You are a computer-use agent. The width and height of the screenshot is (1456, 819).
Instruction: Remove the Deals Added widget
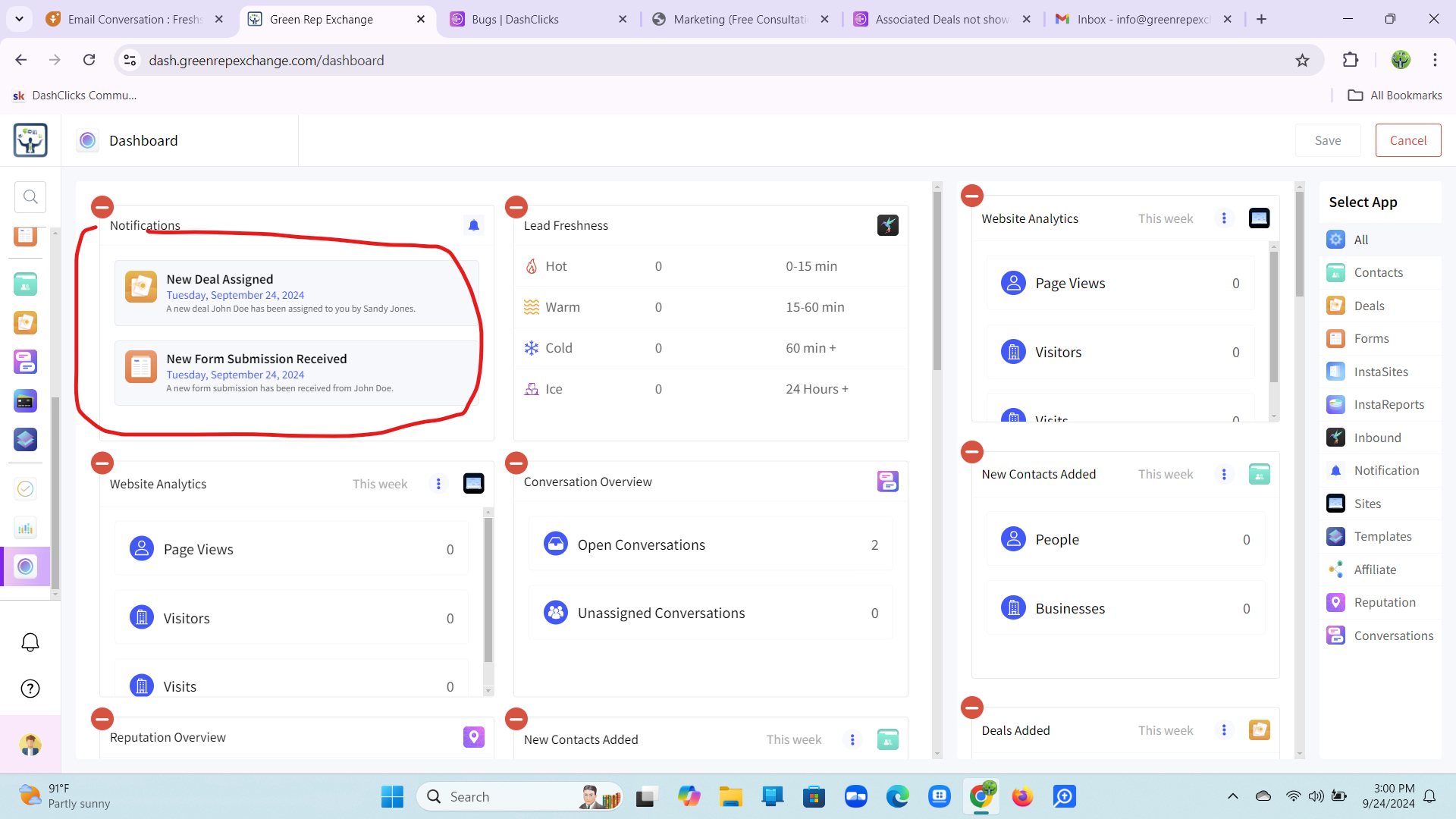(972, 708)
